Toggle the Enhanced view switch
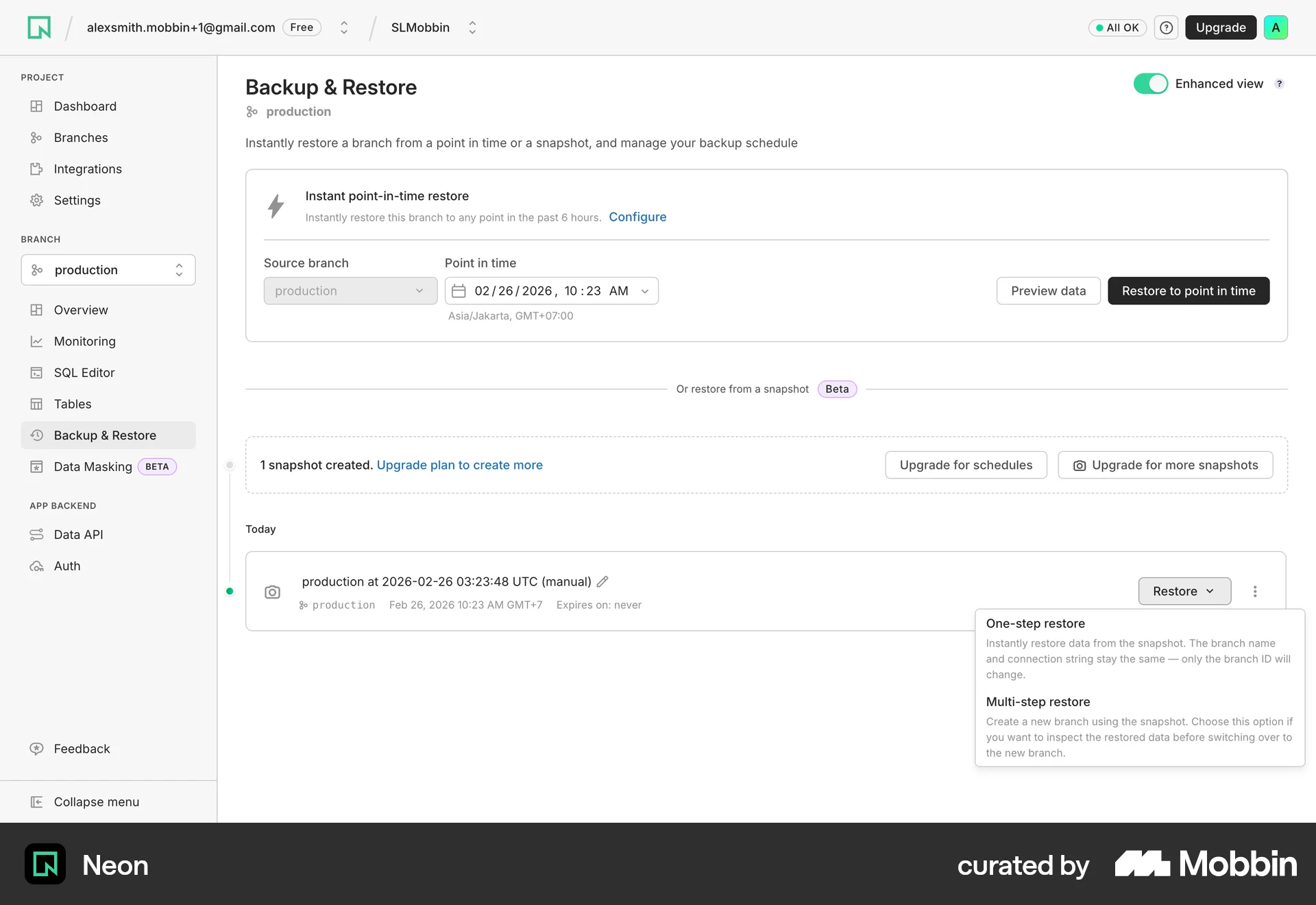This screenshot has height=905, width=1316. [x=1150, y=84]
